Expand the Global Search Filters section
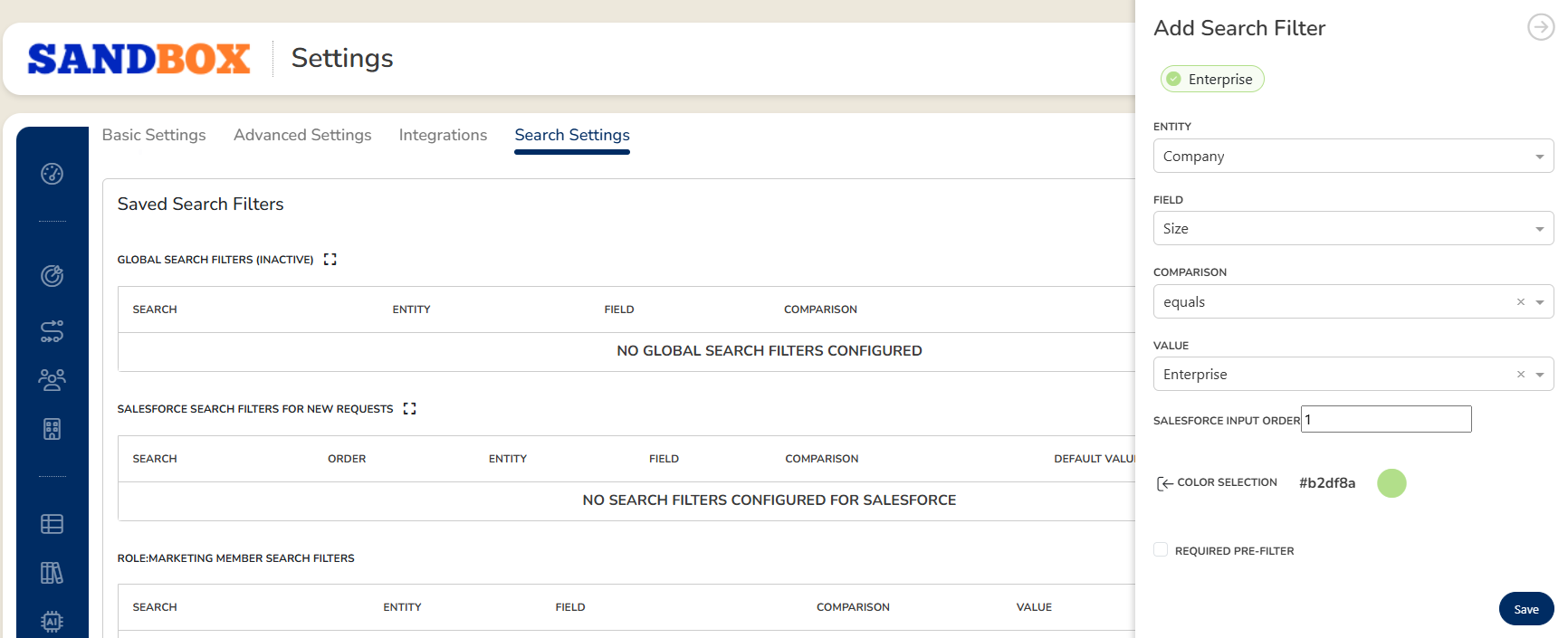This screenshot has height=638, width=1568. click(x=330, y=260)
